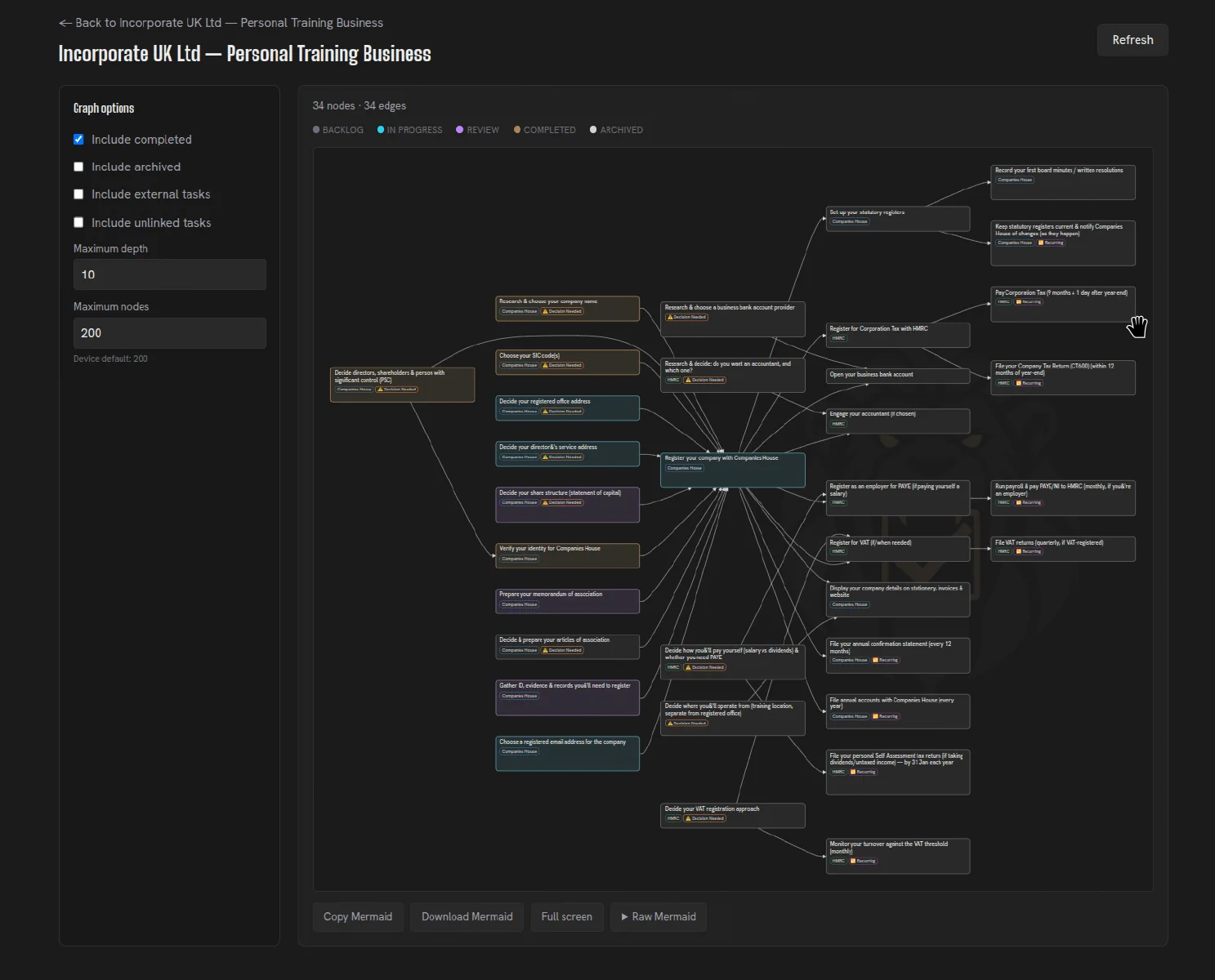Click the ARCHIVED legend label
Screen dimensions: 1215x980
(x=622, y=130)
